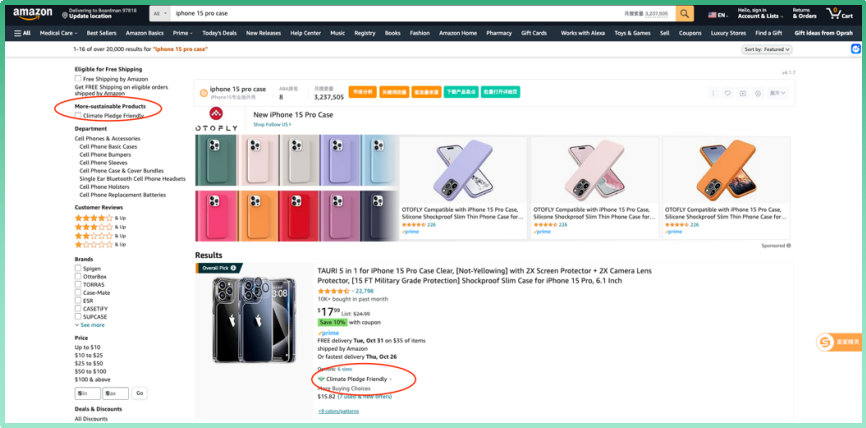Filter by 4 stars & up rating

99,218
